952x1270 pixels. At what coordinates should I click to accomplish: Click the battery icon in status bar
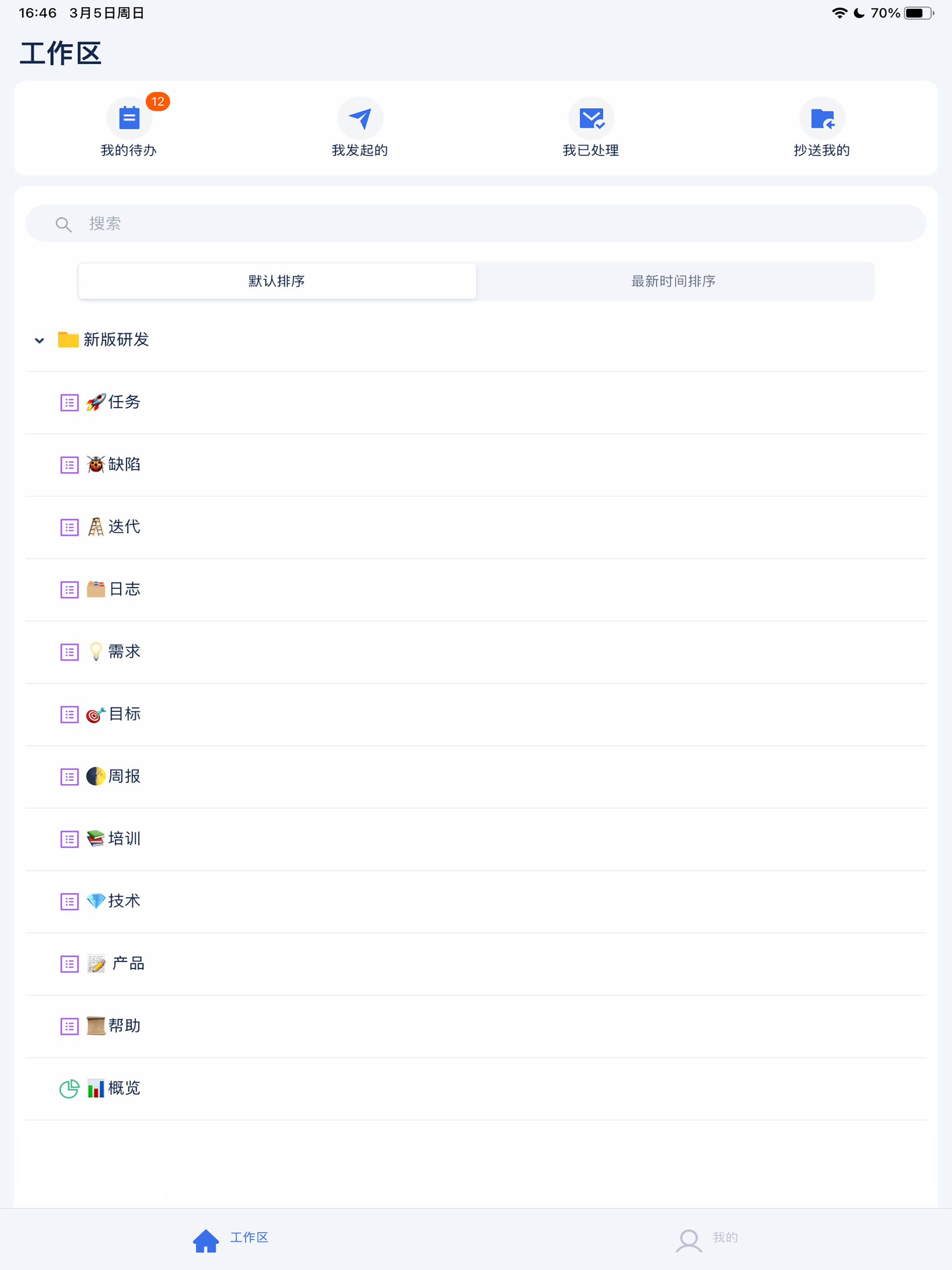point(919,13)
